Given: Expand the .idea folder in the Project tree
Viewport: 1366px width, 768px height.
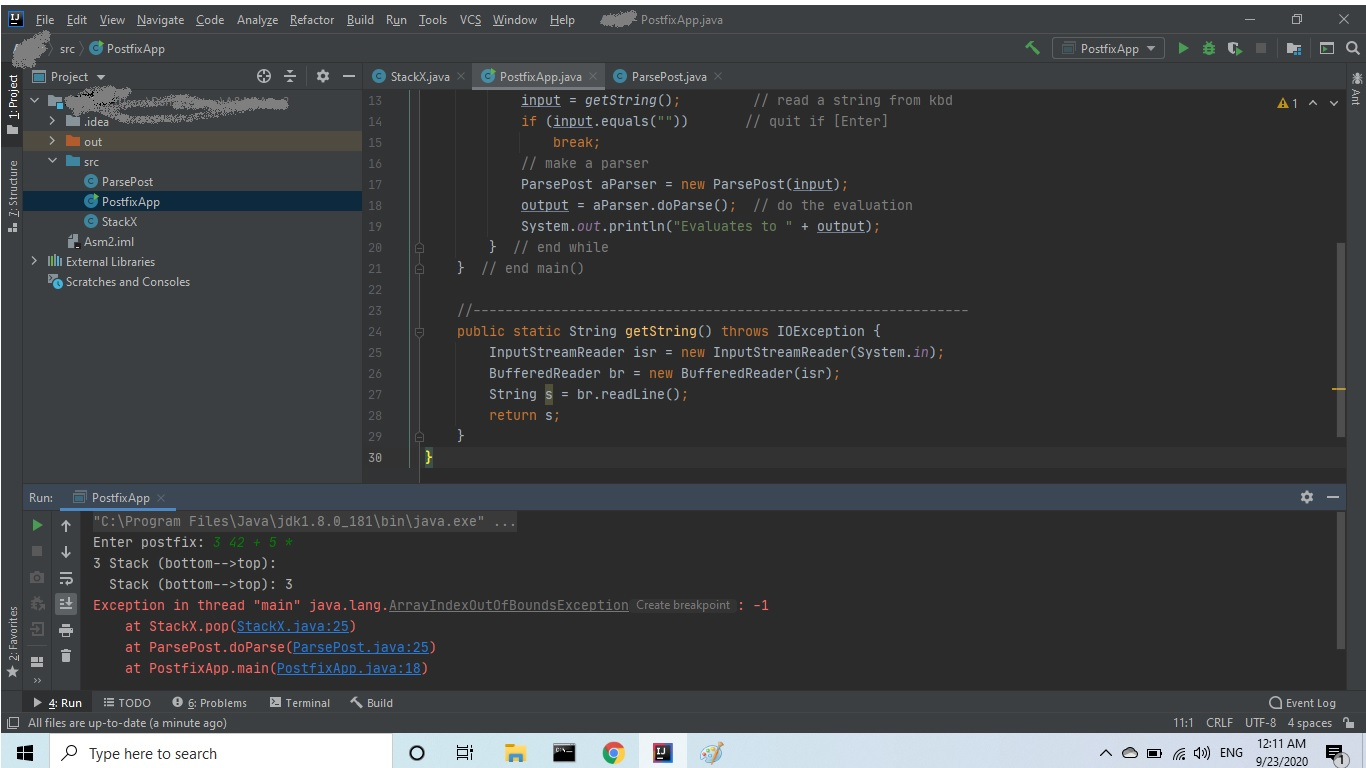Looking at the screenshot, I should tap(52, 121).
